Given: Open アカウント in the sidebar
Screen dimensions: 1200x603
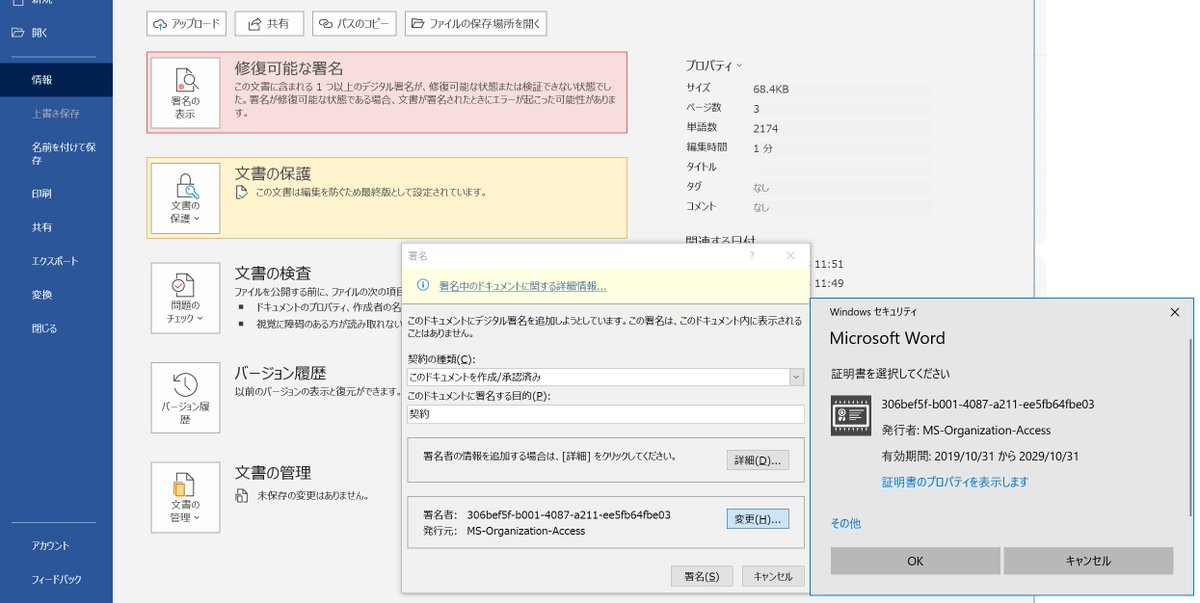Looking at the screenshot, I should 56,545.
